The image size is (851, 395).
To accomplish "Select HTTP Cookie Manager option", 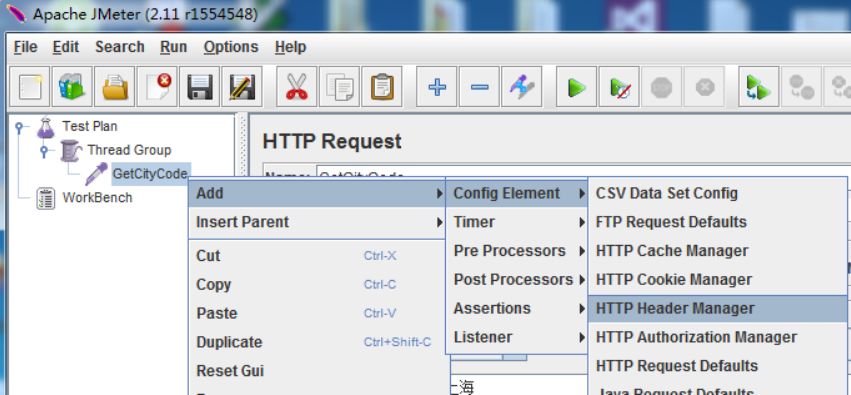I will (717, 279).
